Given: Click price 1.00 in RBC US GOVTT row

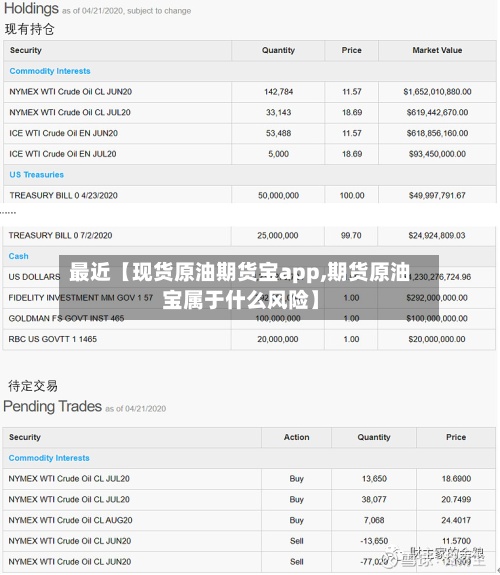Looking at the screenshot, I should tap(351, 339).
